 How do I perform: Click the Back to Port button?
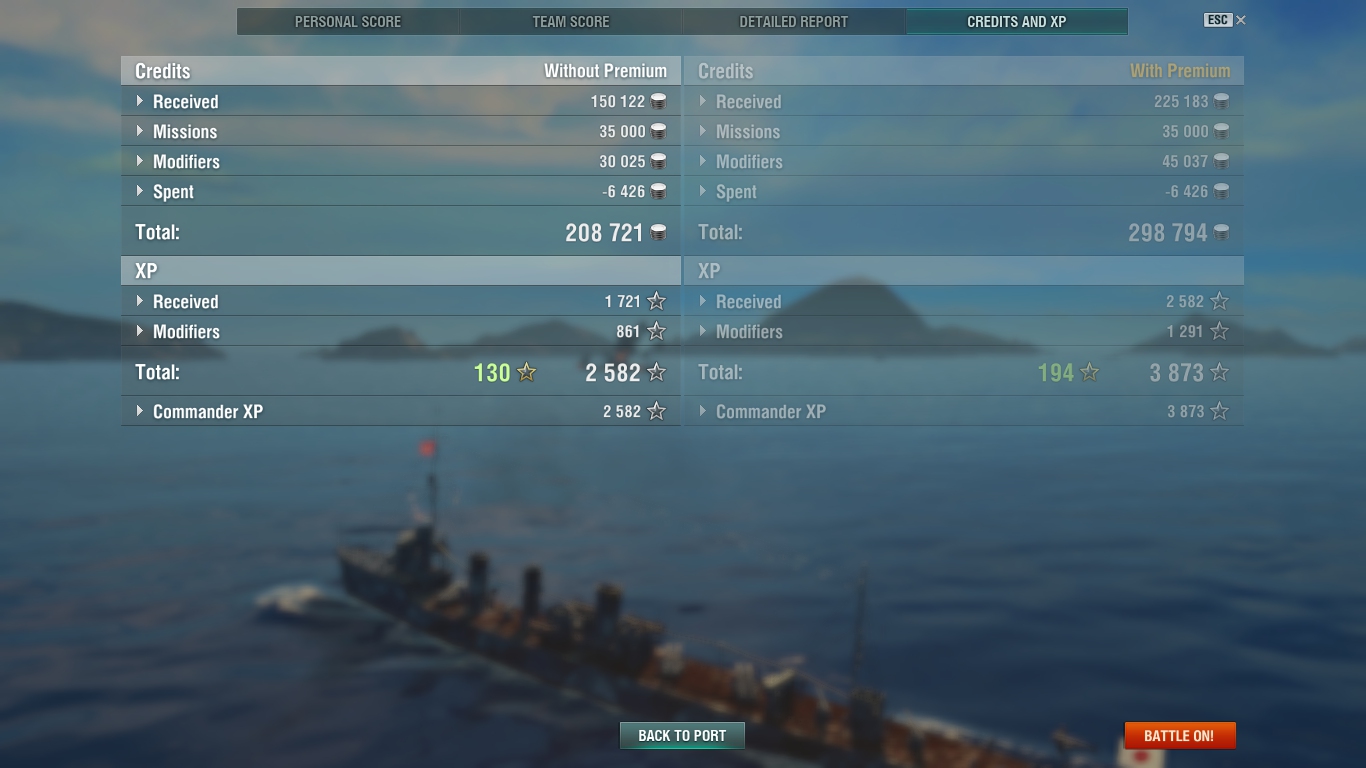coord(682,736)
